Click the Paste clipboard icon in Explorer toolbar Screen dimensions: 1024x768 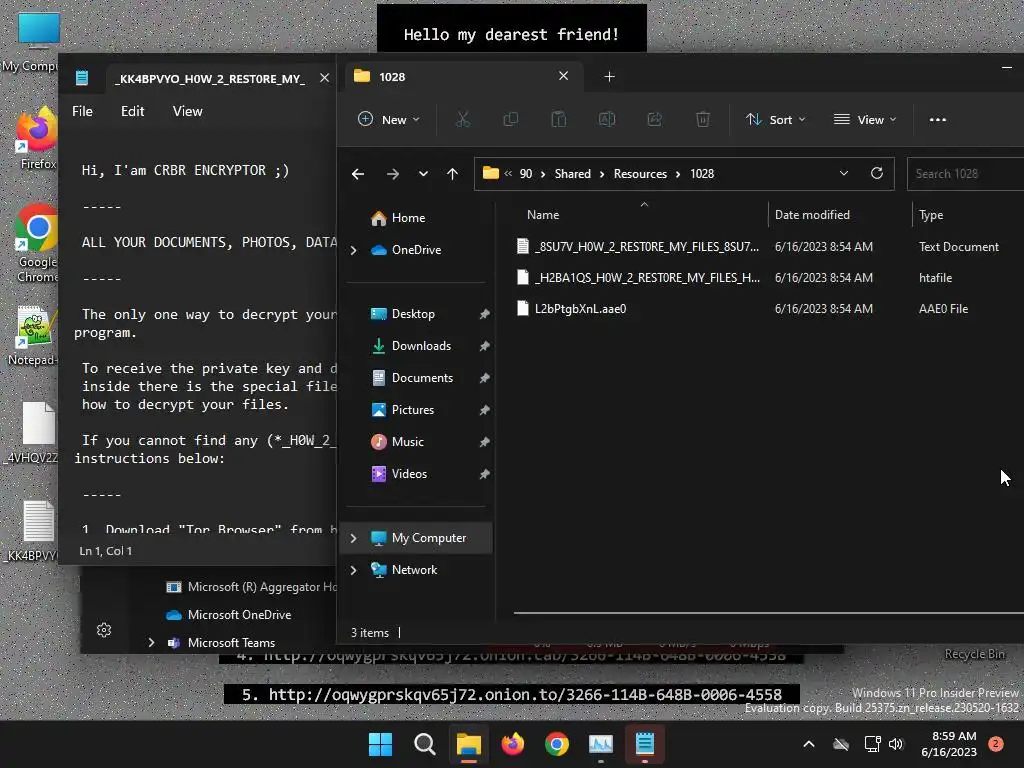point(558,120)
